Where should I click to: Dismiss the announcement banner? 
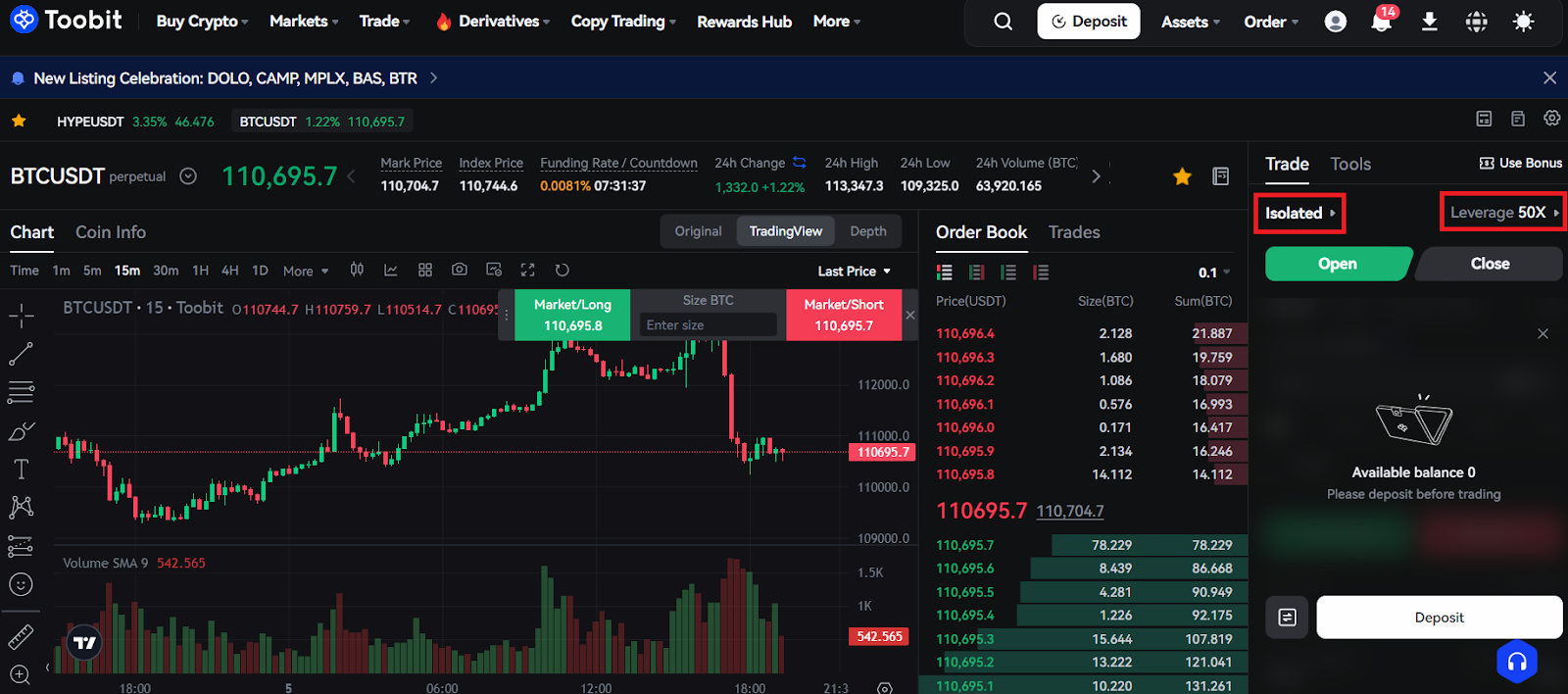point(1549,78)
